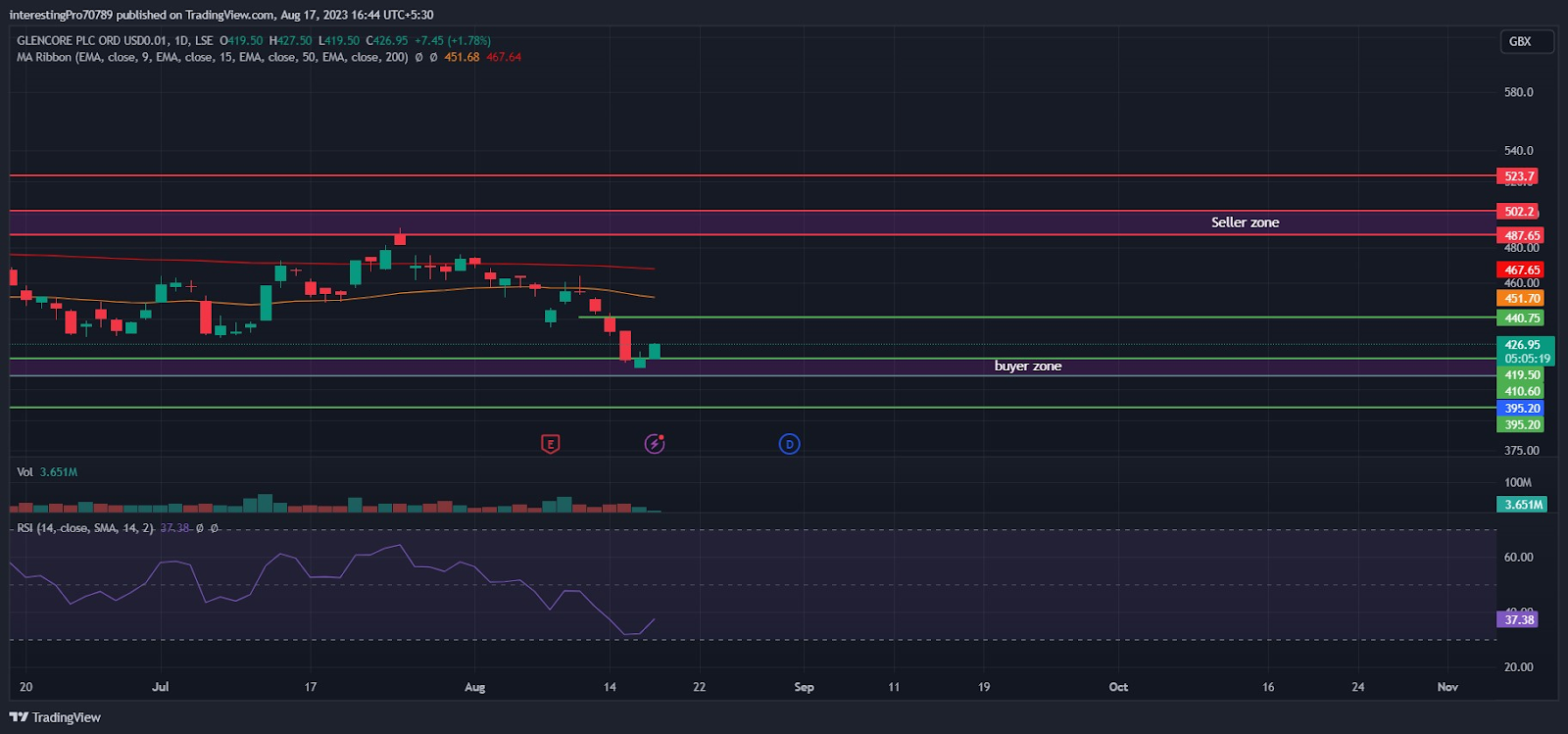Click the 467.65 EMA price label
1568x734 pixels.
(x=1521, y=269)
